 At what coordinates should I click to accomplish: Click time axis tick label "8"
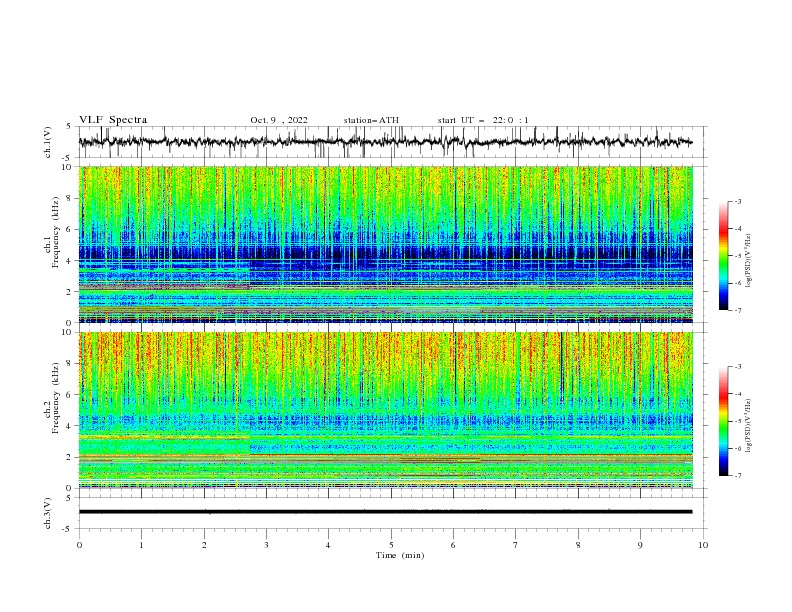[578, 545]
